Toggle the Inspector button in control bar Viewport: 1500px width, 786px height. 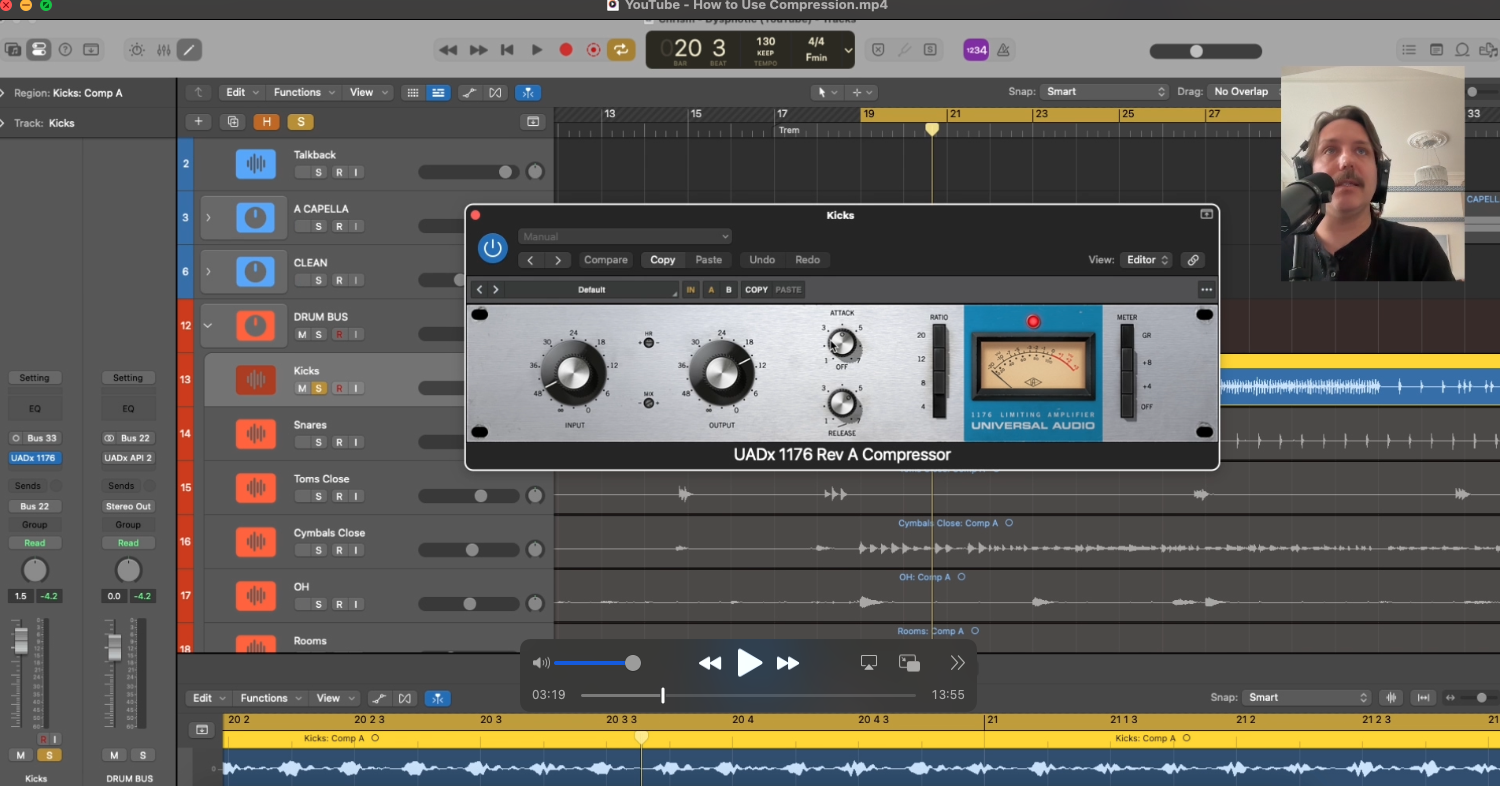pyautogui.click(x=39, y=49)
